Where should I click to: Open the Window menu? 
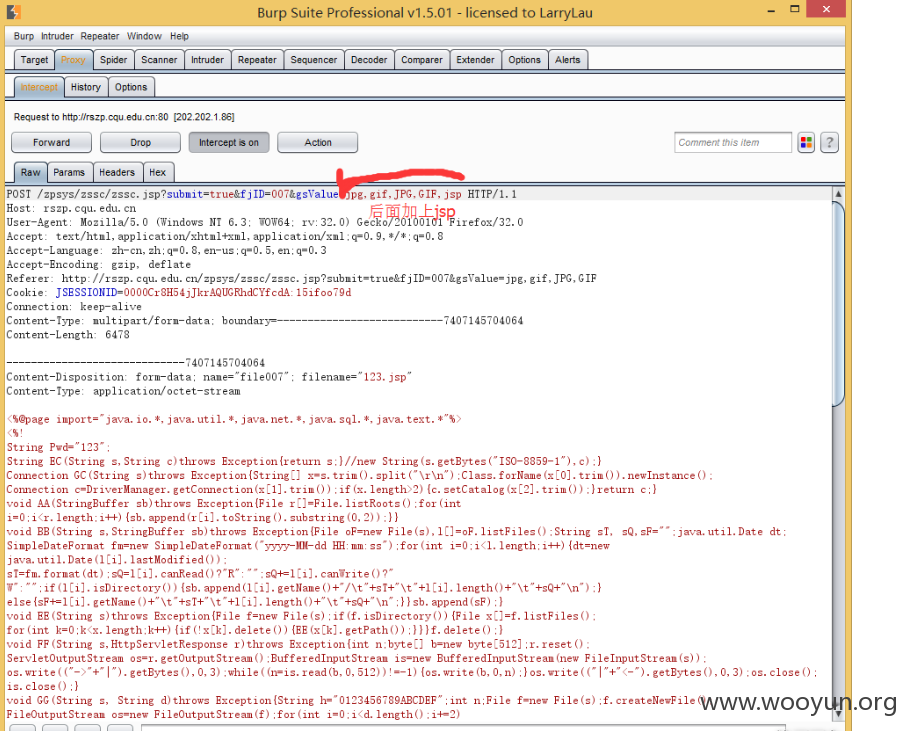(144, 36)
